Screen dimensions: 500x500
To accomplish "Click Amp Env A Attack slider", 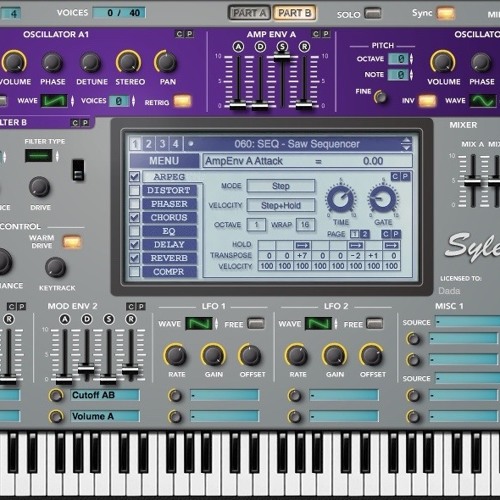I will (238, 105).
